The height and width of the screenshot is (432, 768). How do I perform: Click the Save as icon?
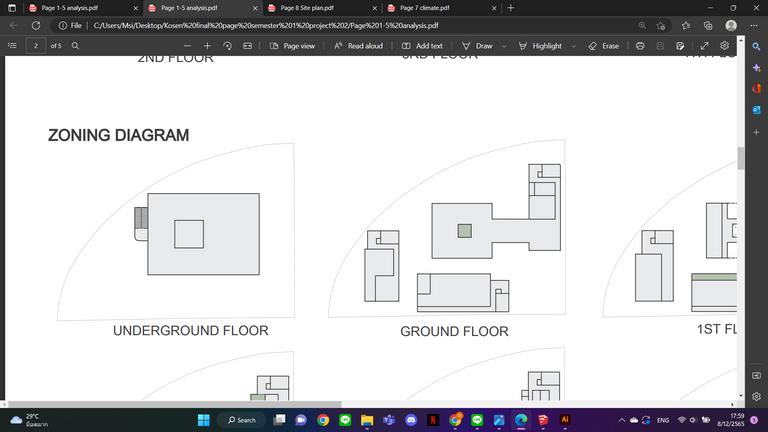tap(680, 46)
